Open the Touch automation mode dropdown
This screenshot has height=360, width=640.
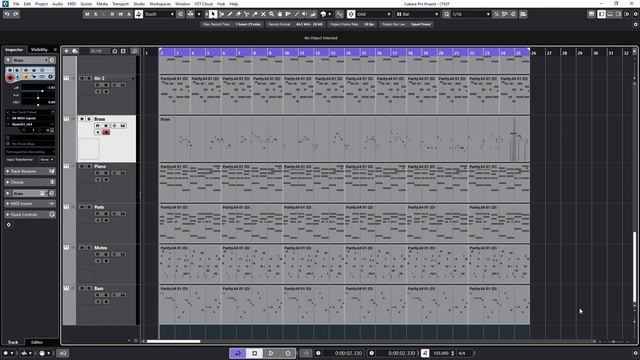click(x=159, y=14)
